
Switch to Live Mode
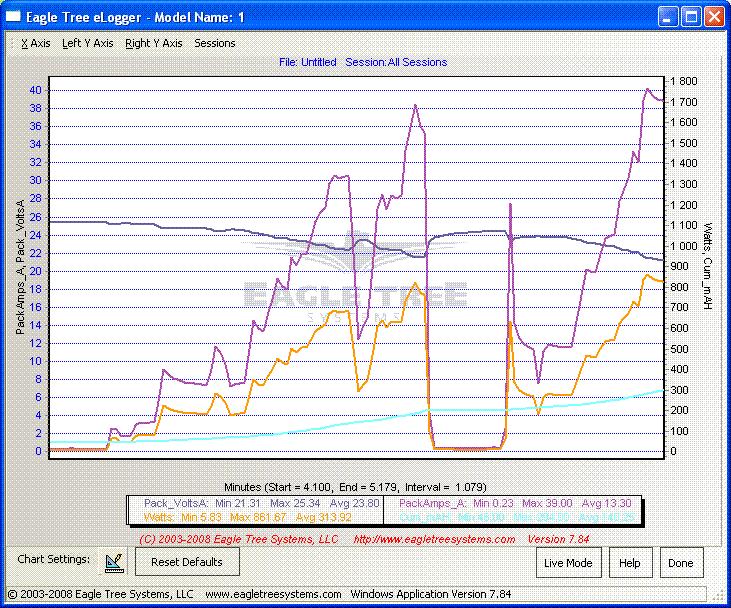click(568, 562)
